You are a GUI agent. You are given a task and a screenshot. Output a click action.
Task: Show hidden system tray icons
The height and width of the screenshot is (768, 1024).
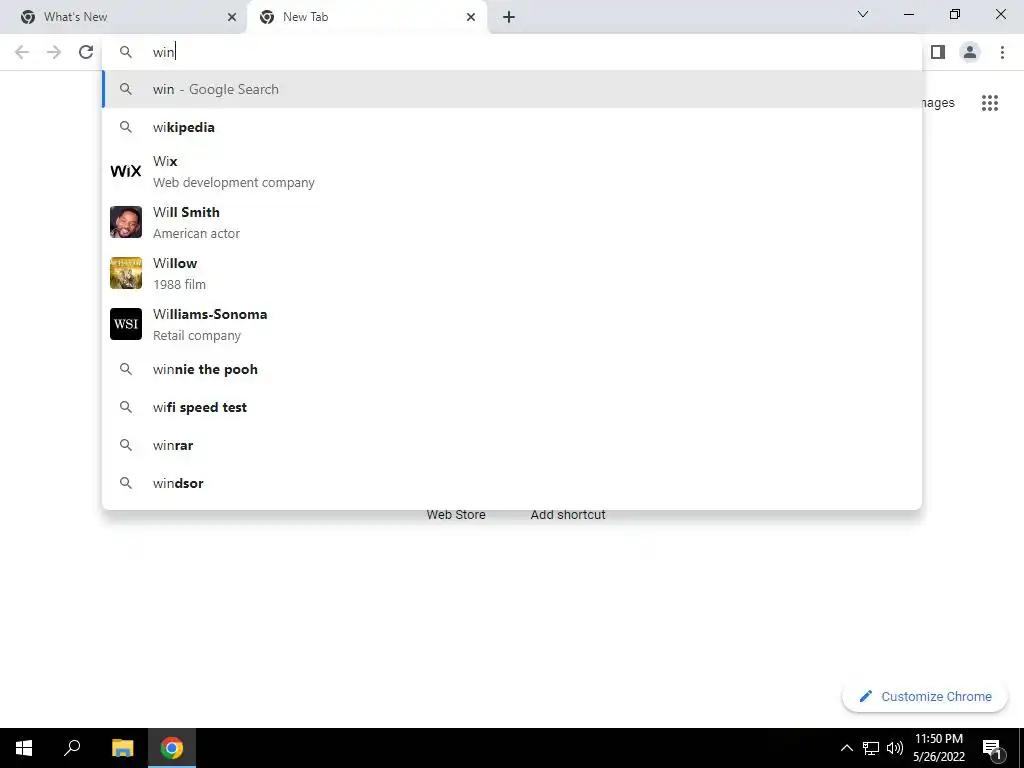[846, 748]
